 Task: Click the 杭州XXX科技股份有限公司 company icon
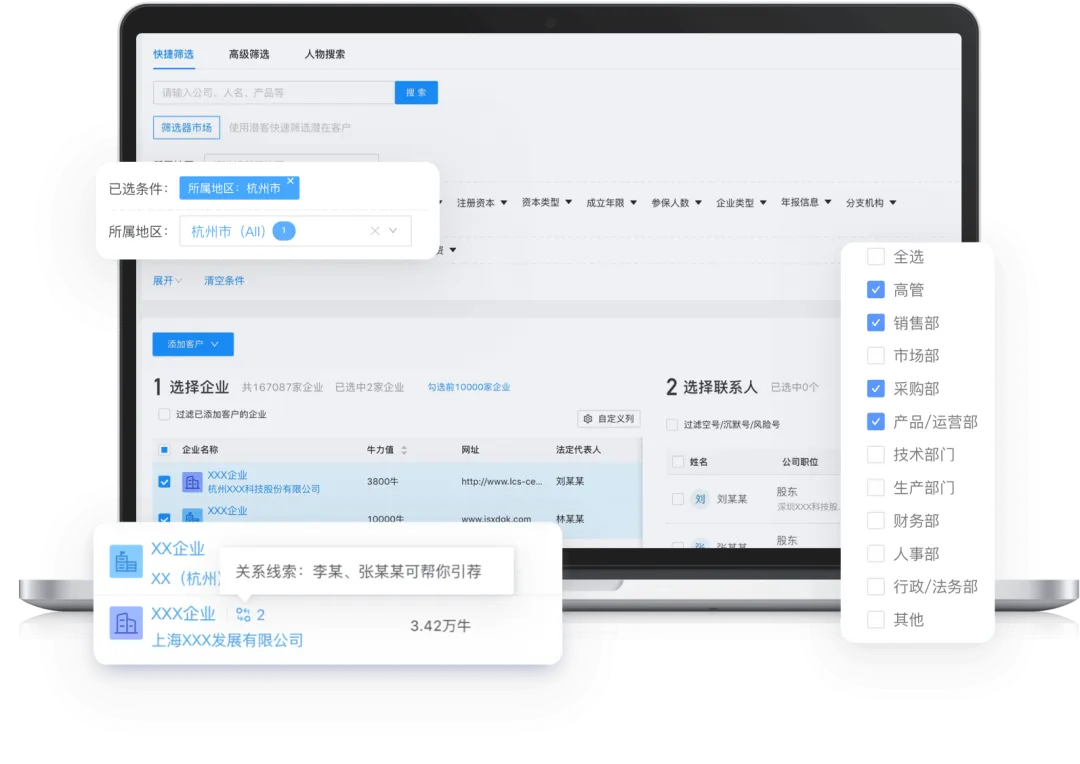[x=192, y=482]
